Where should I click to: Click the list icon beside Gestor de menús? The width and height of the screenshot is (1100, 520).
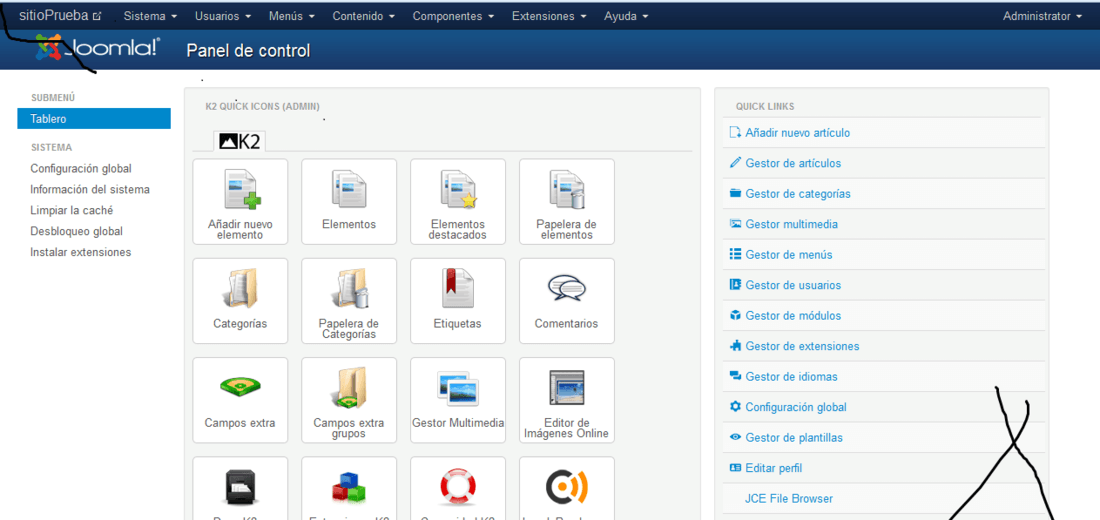pos(735,255)
